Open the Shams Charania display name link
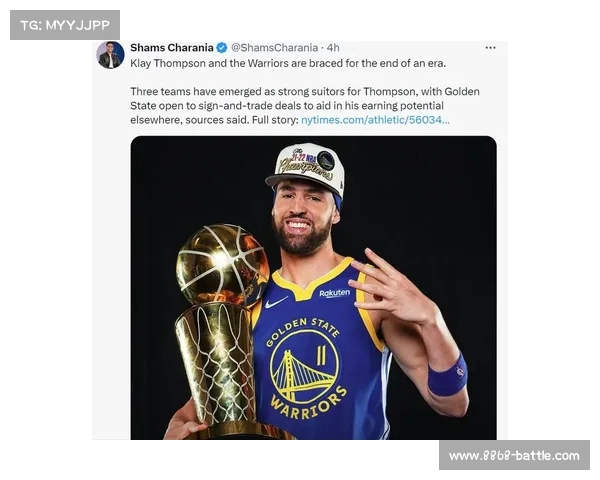 (172, 47)
